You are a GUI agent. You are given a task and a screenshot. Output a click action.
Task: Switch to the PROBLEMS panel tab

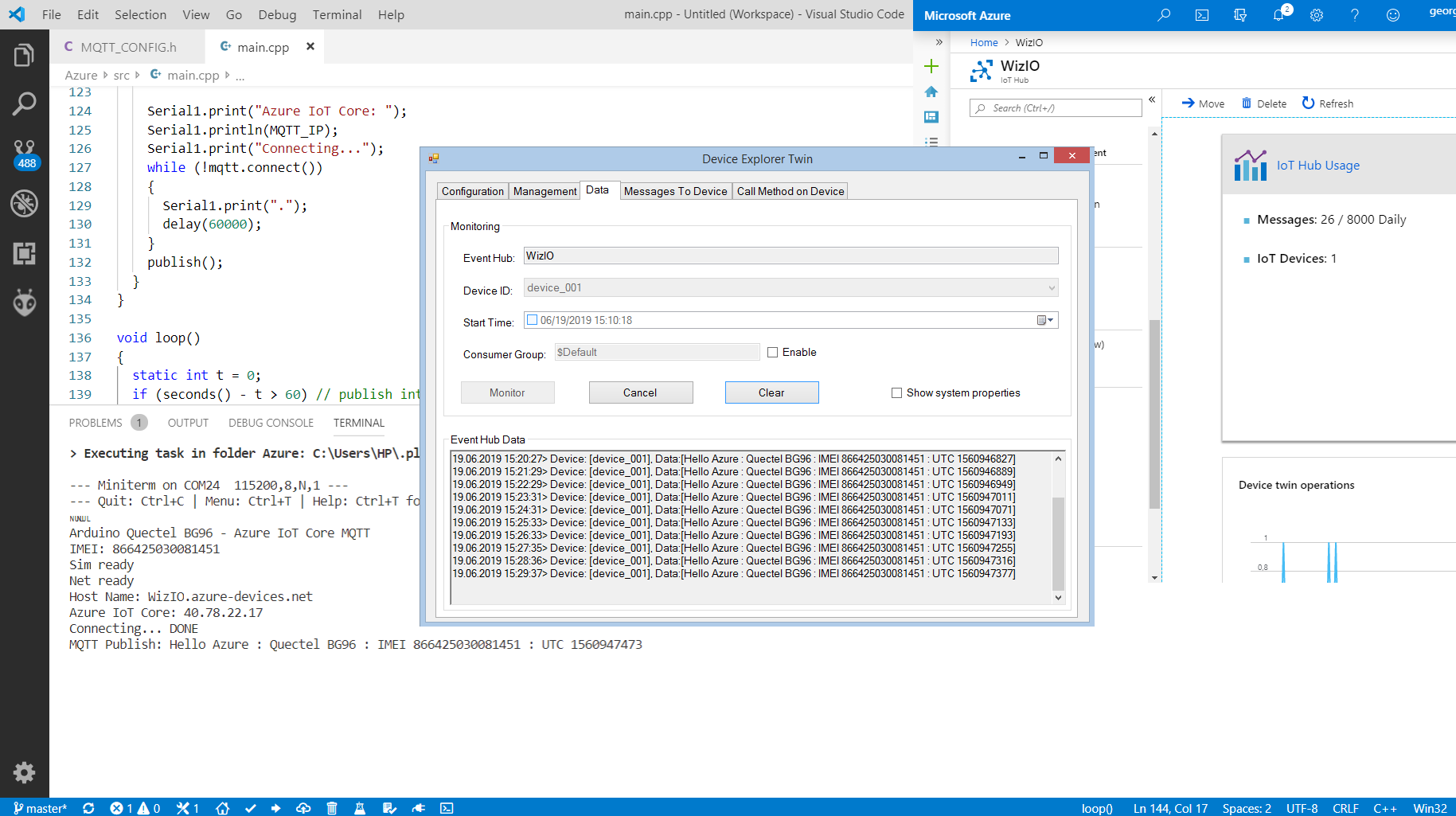coord(96,423)
